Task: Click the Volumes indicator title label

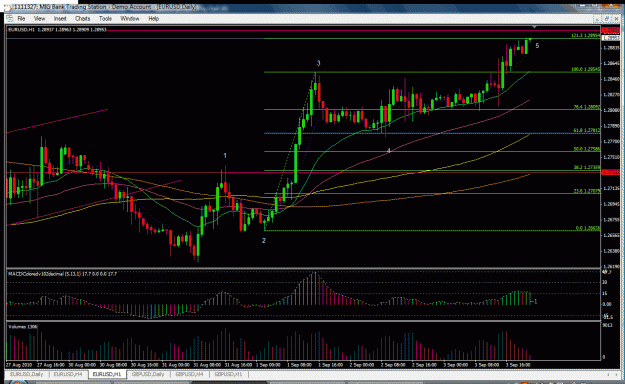Action: (23, 327)
